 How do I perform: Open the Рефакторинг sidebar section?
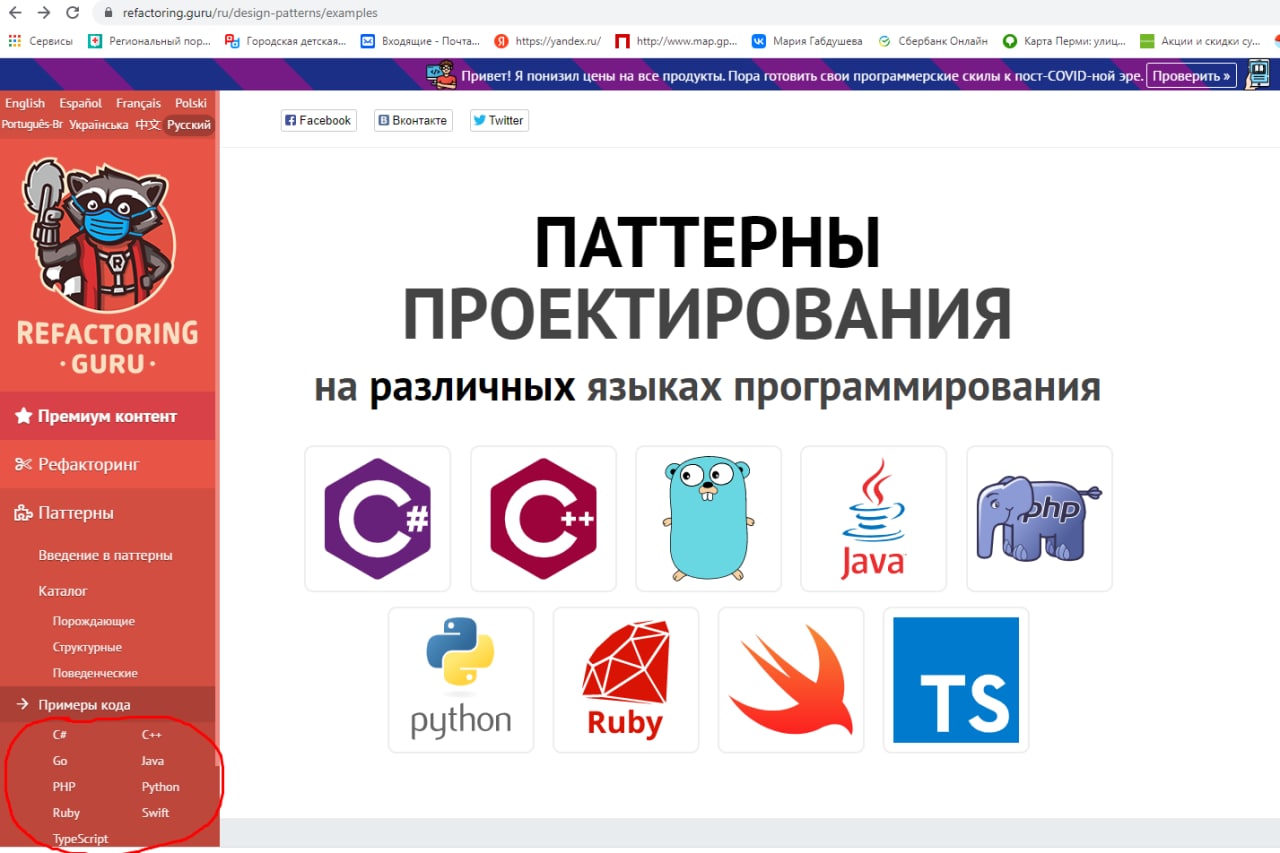107,464
